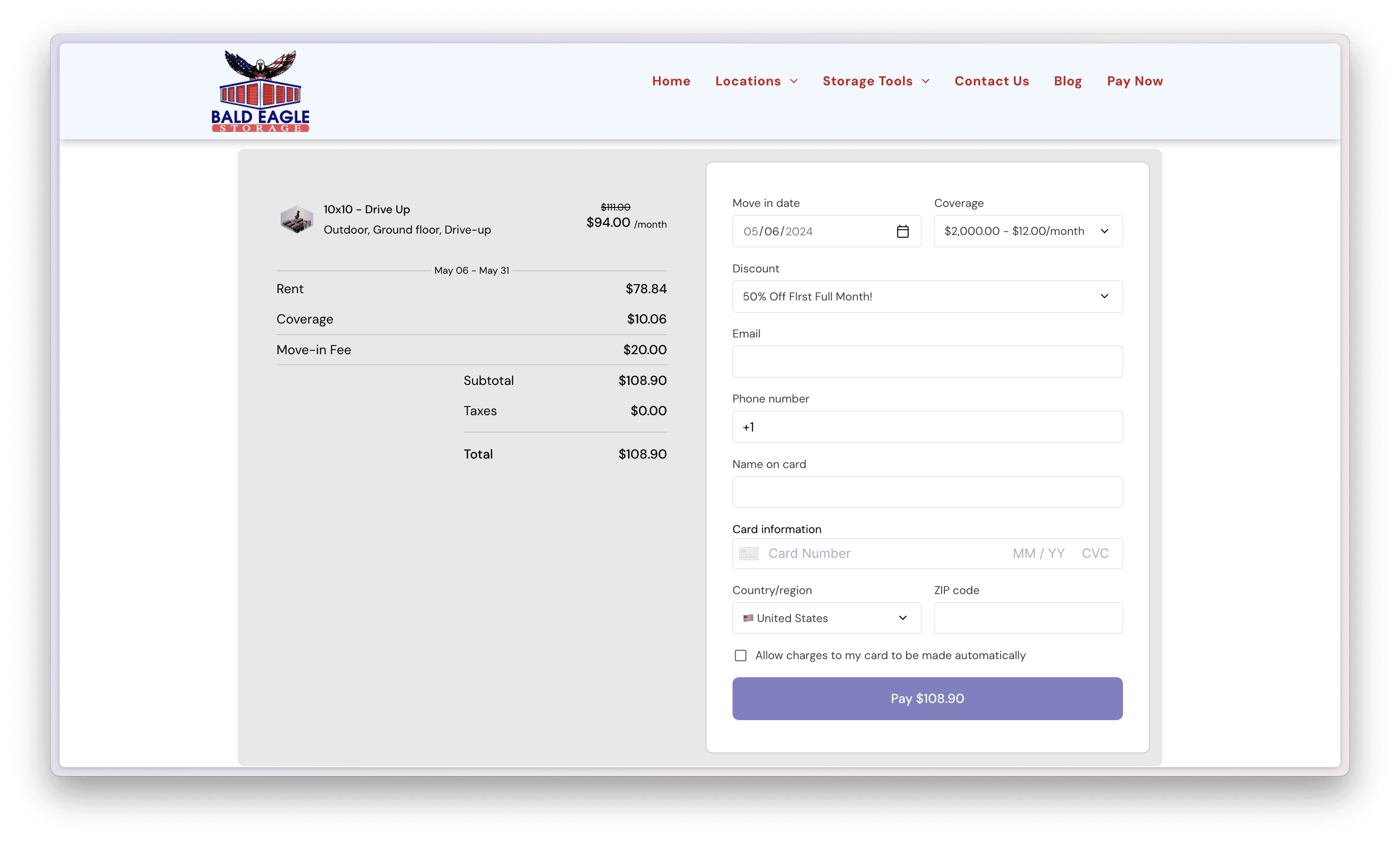Open the Discount dropdown
This screenshot has width=1400, height=843.
coord(927,296)
